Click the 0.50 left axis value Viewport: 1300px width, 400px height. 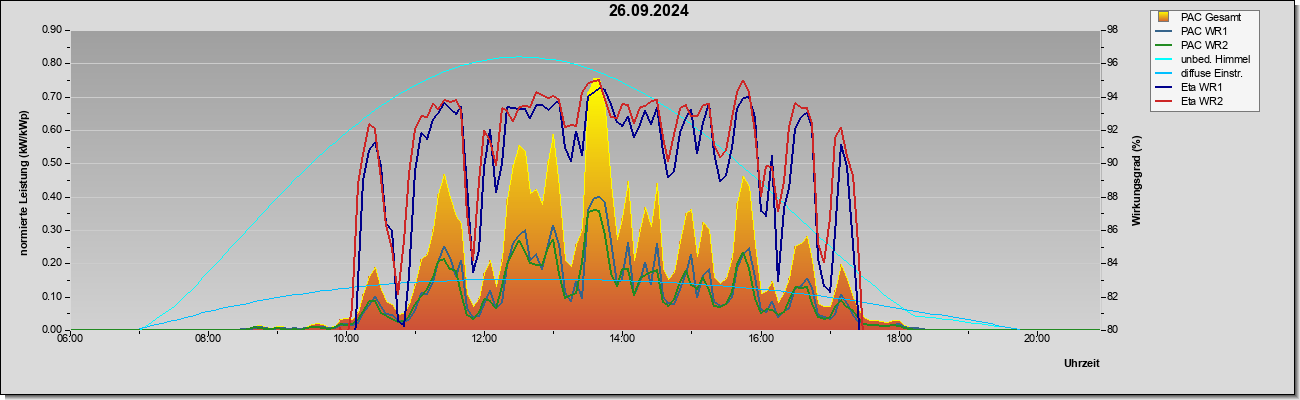pyautogui.click(x=52, y=163)
